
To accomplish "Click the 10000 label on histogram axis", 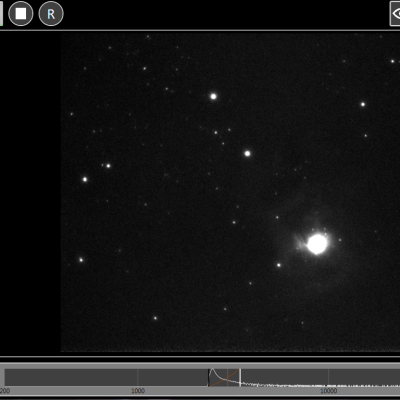I will click(x=329, y=391).
